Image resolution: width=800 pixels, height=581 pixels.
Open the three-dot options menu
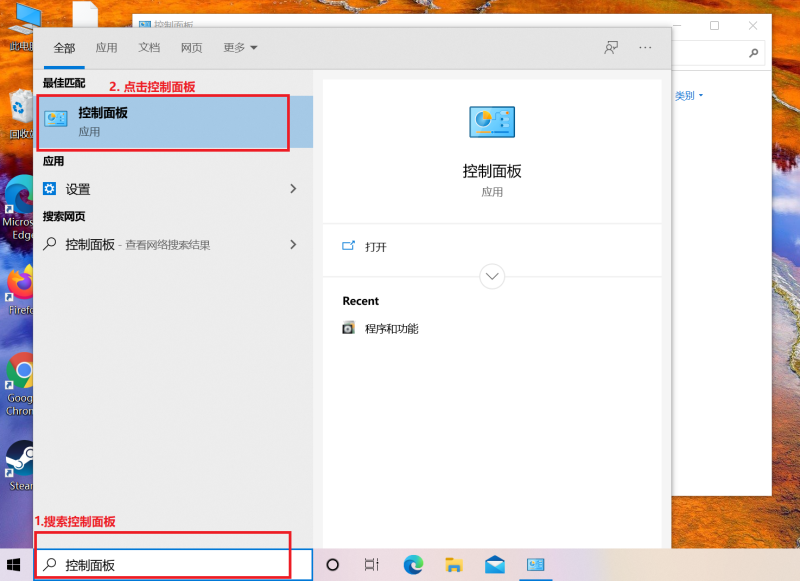[x=645, y=47]
